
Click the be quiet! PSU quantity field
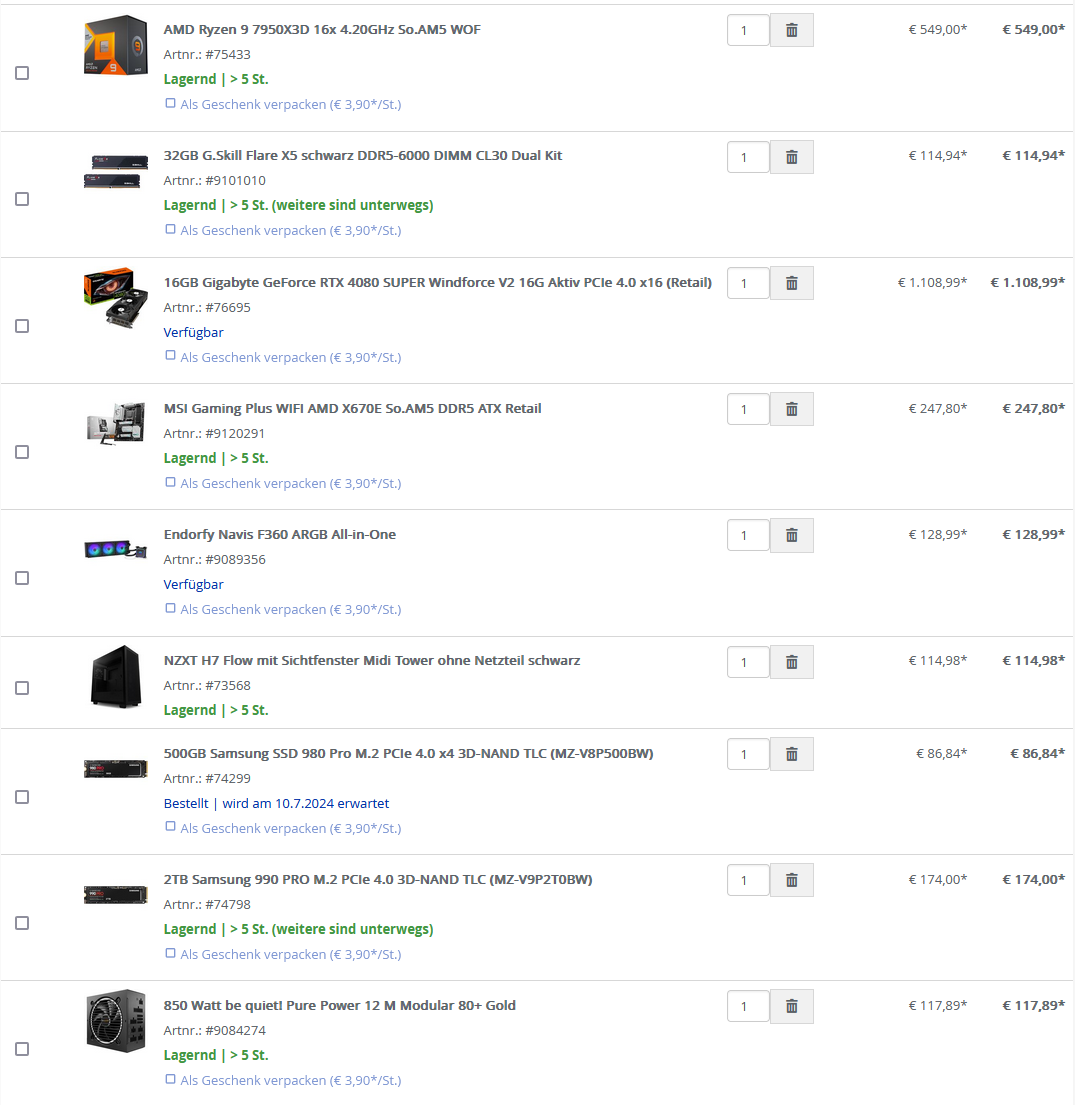748,1006
